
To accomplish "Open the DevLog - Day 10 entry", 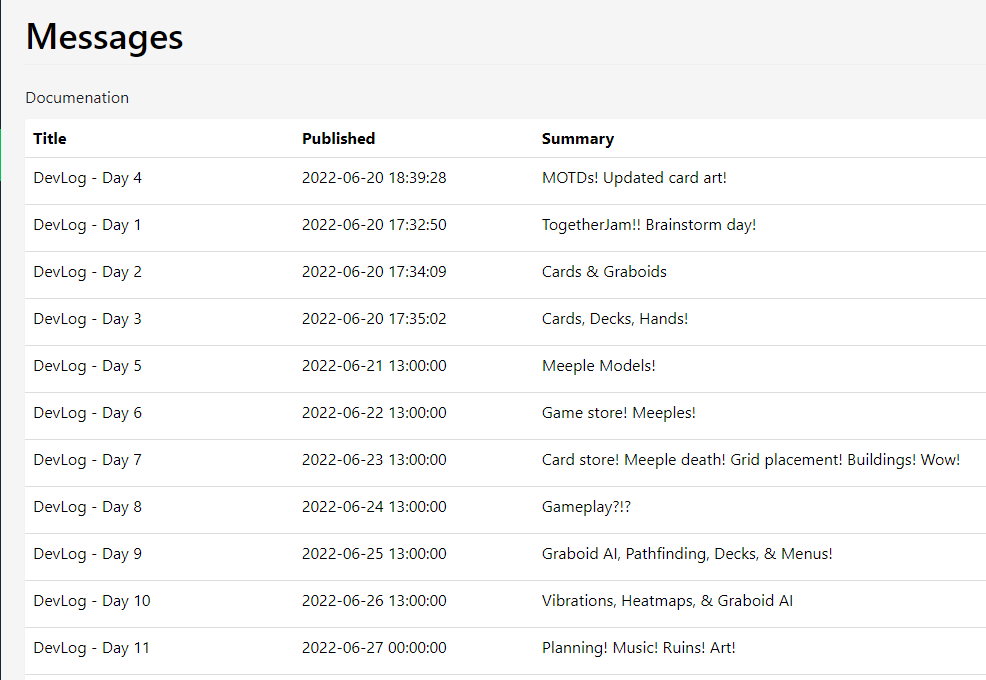I will pyautogui.click(x=92, y=601).
